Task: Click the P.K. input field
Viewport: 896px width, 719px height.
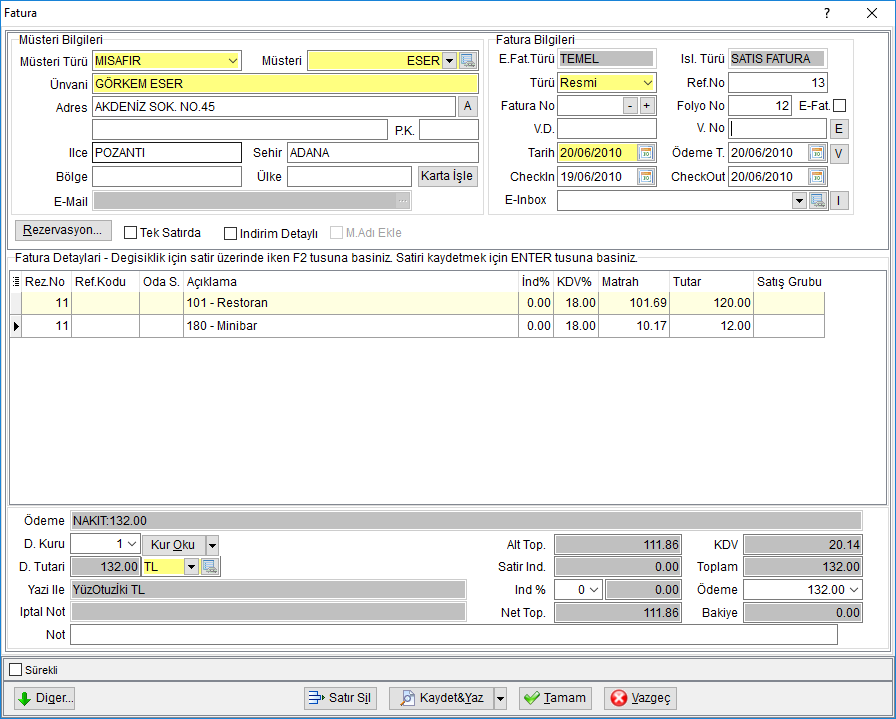Action: pos(449,130)
